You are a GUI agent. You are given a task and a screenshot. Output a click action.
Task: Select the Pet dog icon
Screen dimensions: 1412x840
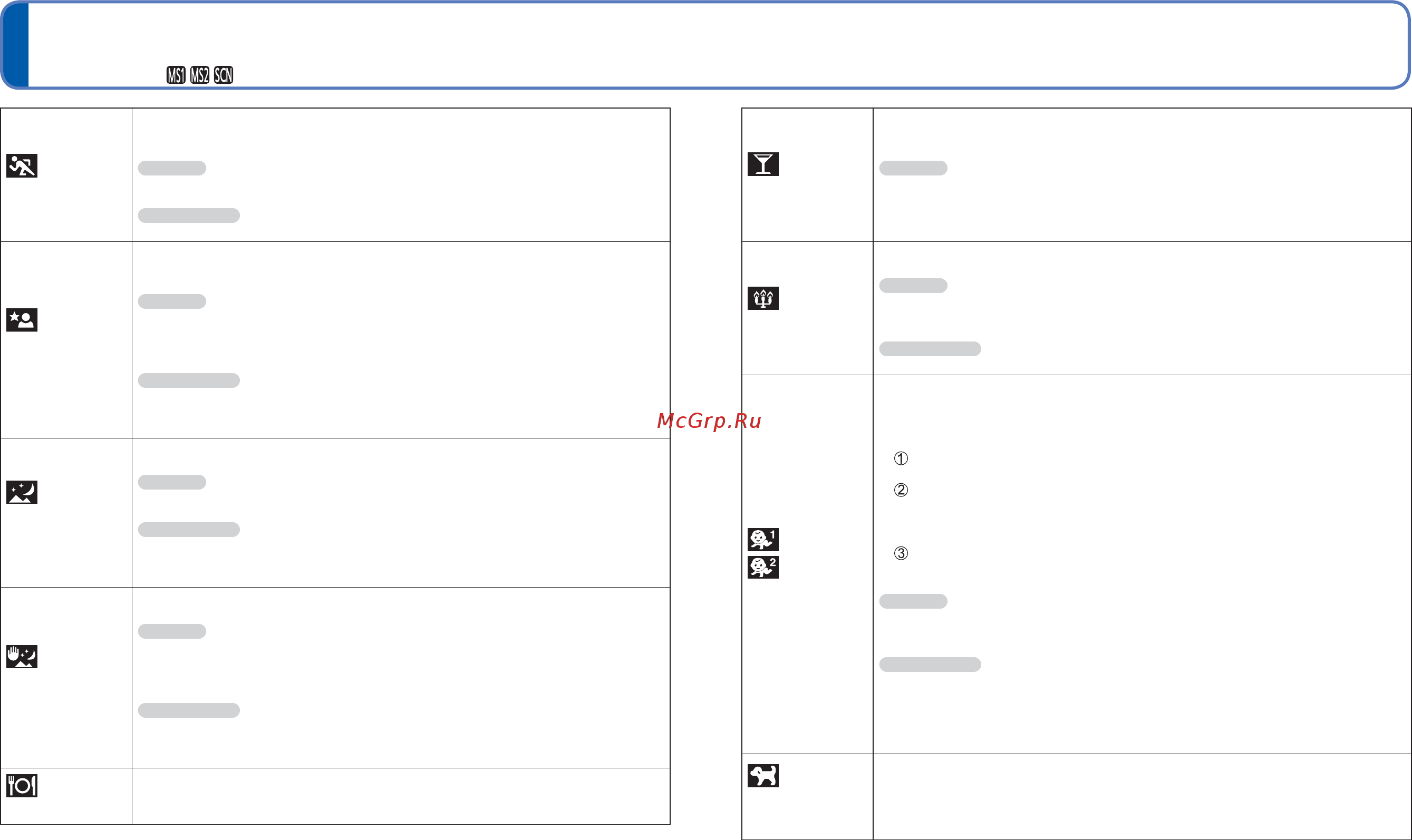click(x=762, y=776)
